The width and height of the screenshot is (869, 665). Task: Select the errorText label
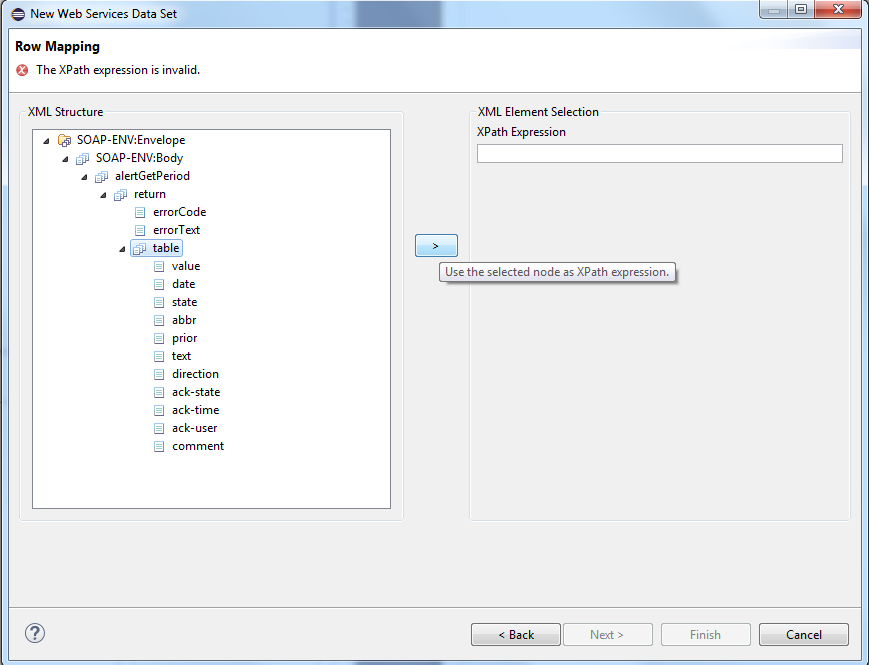click(176, 230)
